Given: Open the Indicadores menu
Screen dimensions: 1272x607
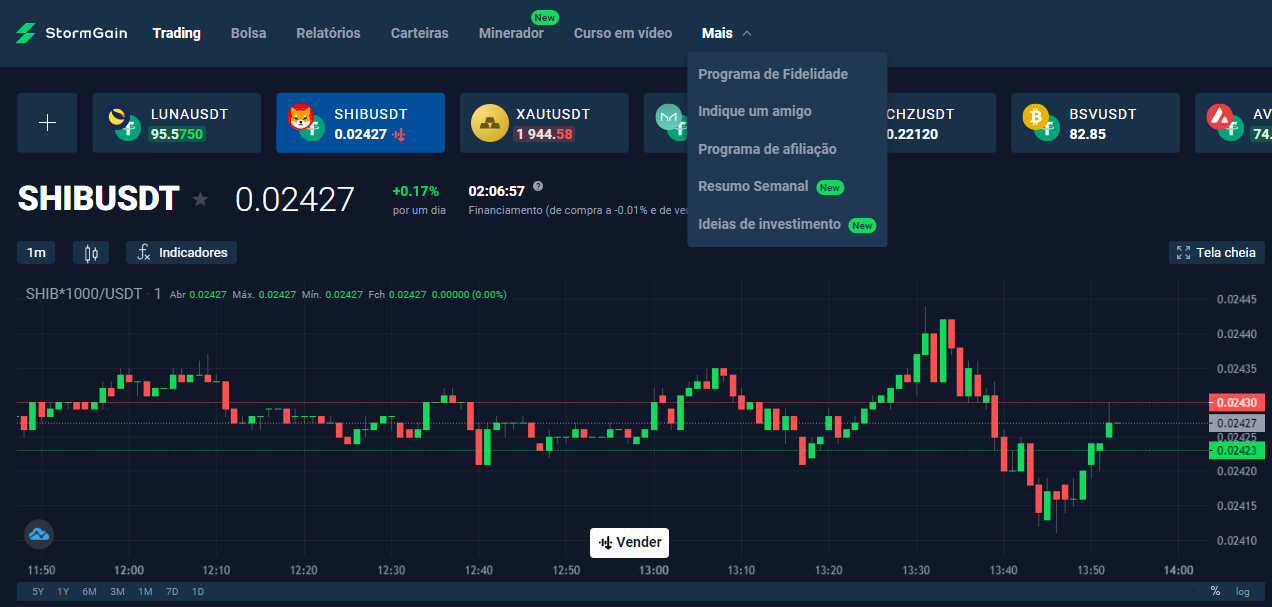Looking at the screenshot, I should coord(181,253).
